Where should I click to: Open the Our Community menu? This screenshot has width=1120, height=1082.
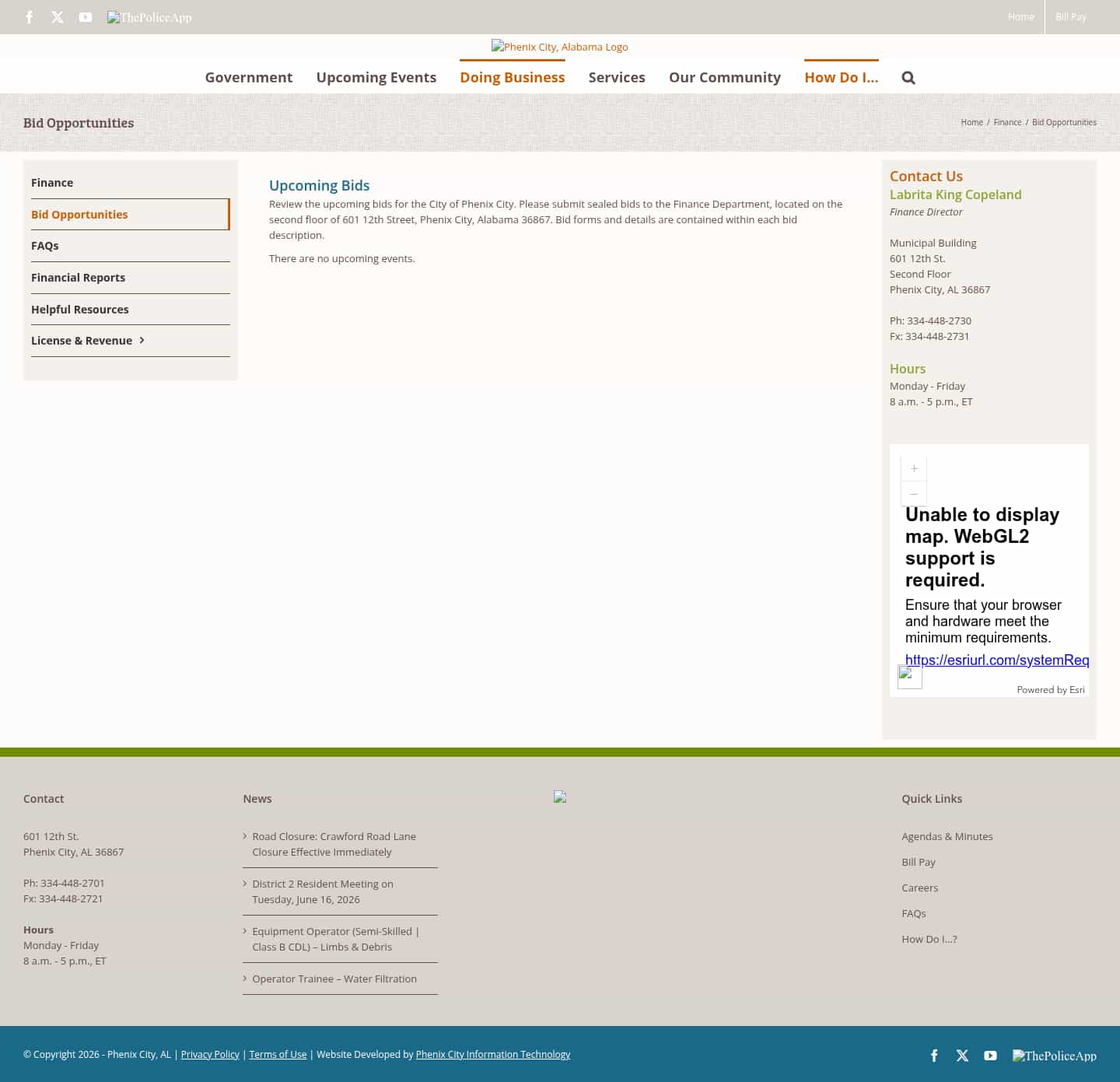pos(725,78)
